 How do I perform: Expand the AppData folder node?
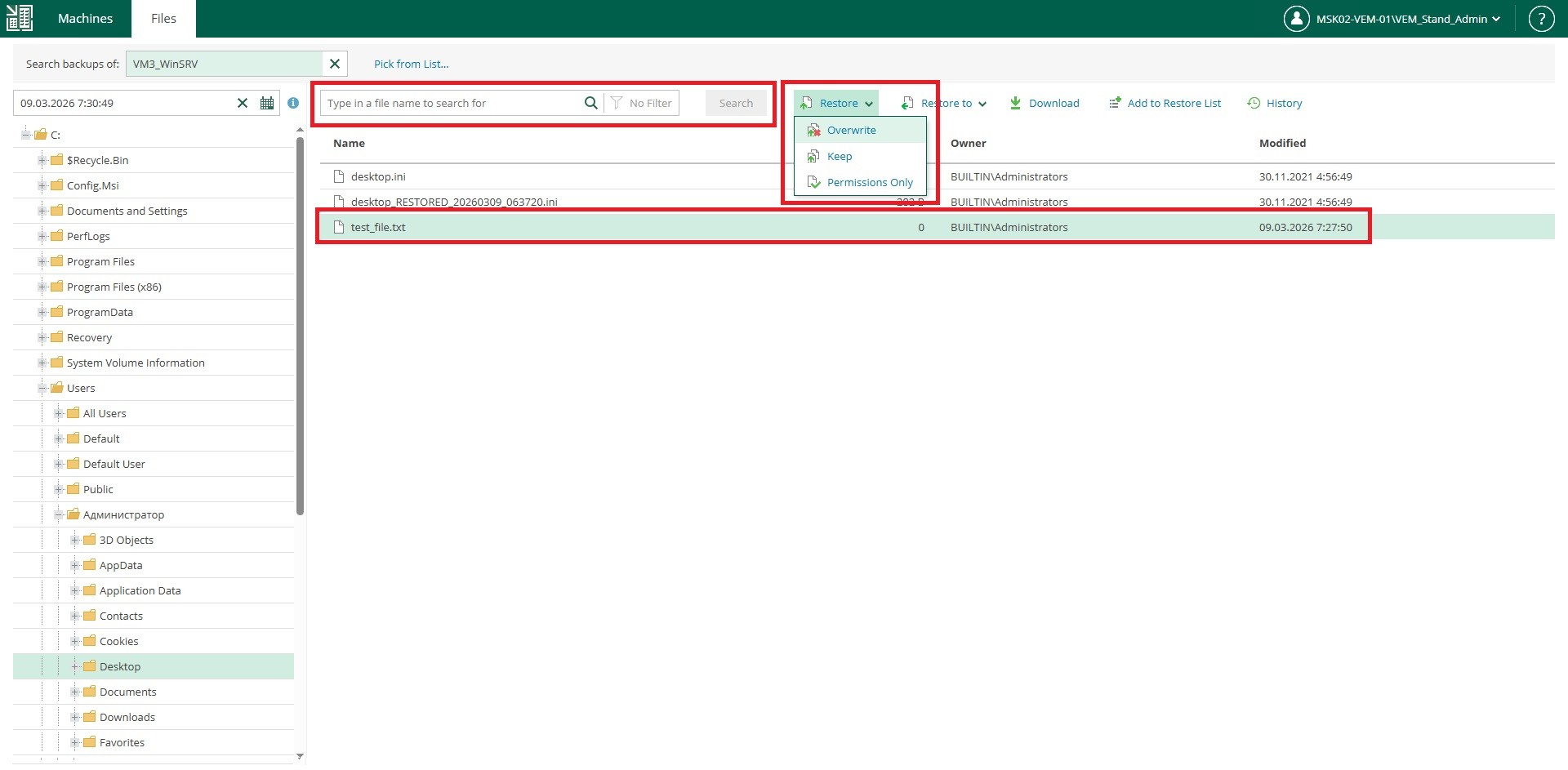pyautogui.click(x=74, y=565)
